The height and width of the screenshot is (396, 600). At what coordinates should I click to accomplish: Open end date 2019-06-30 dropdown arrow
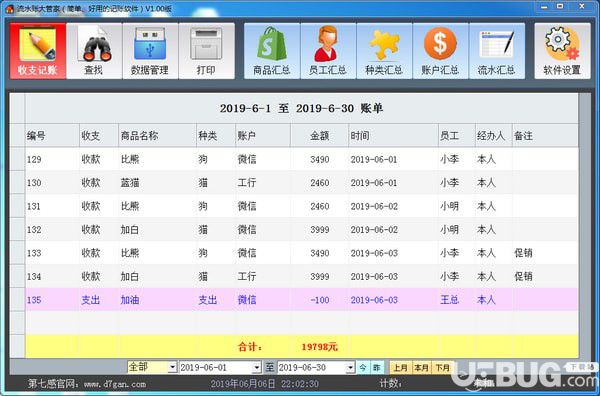350,368
